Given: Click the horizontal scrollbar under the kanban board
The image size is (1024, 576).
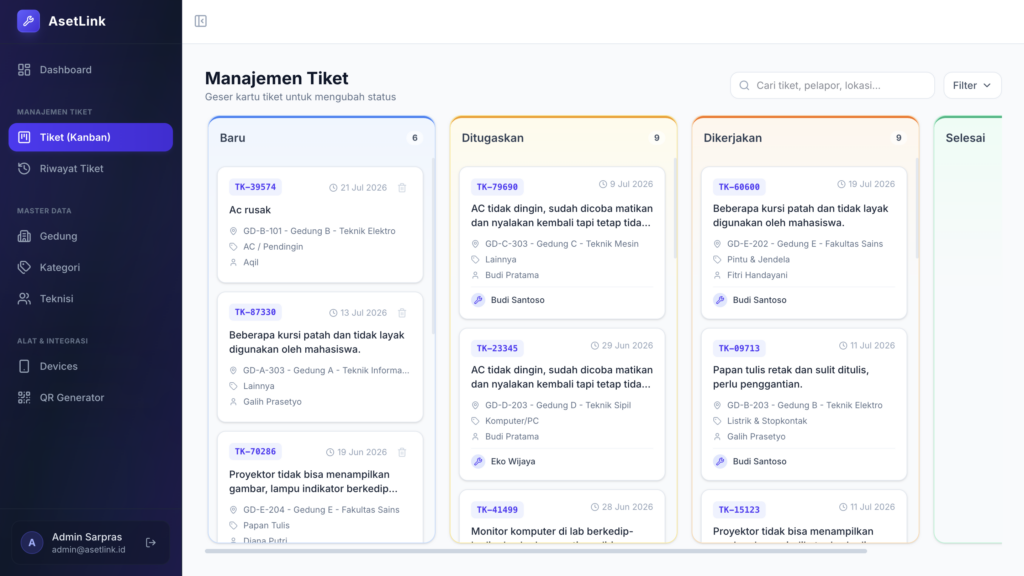Looking at the screenshot, I should (x=536, y=551).
